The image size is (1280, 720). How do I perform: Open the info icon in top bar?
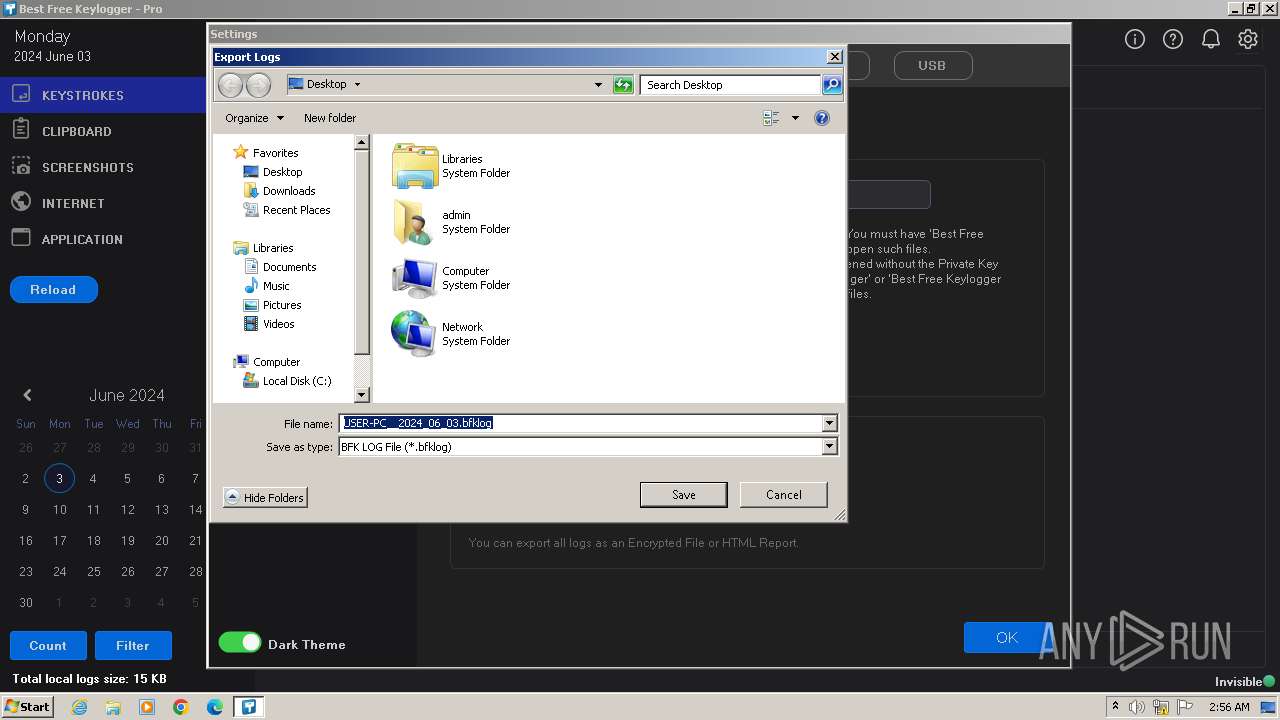[x=1135, y=39]
